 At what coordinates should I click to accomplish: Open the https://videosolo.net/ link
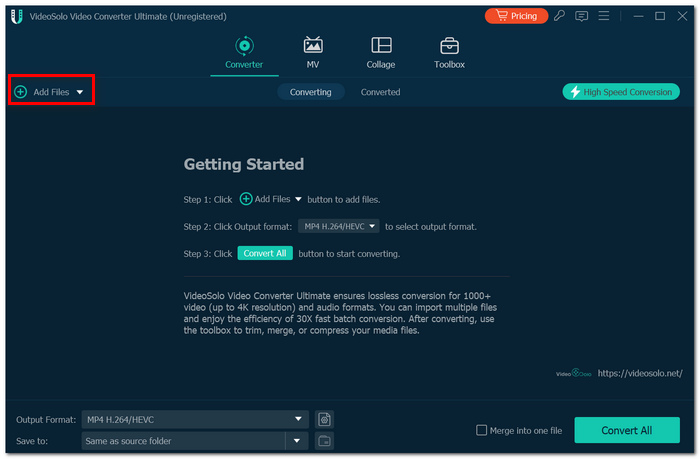(x=640, y=373)
